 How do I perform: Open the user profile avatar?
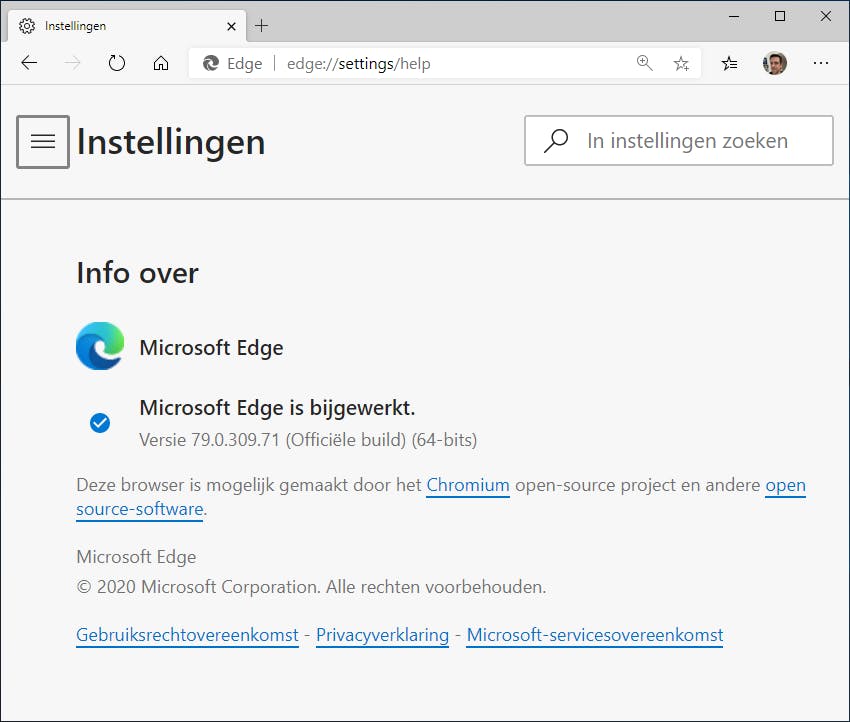pos(775,63)
